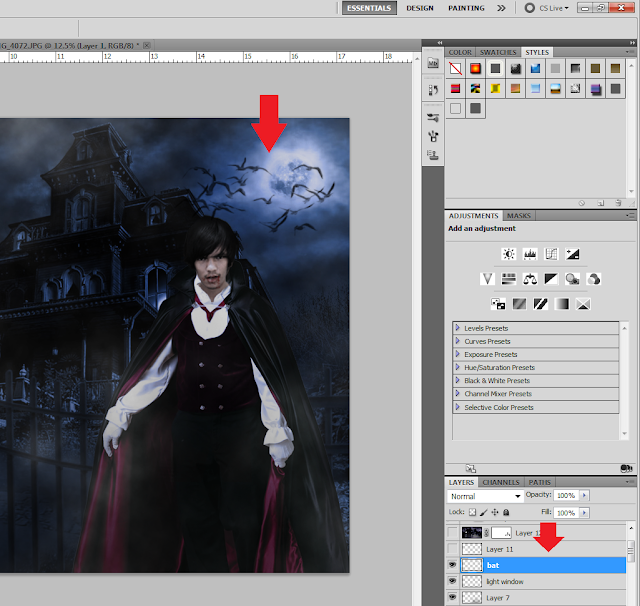This screenshot has width=640, height=606.
Task: Open the Fill slider arrow
Action: tap(584, 513)
